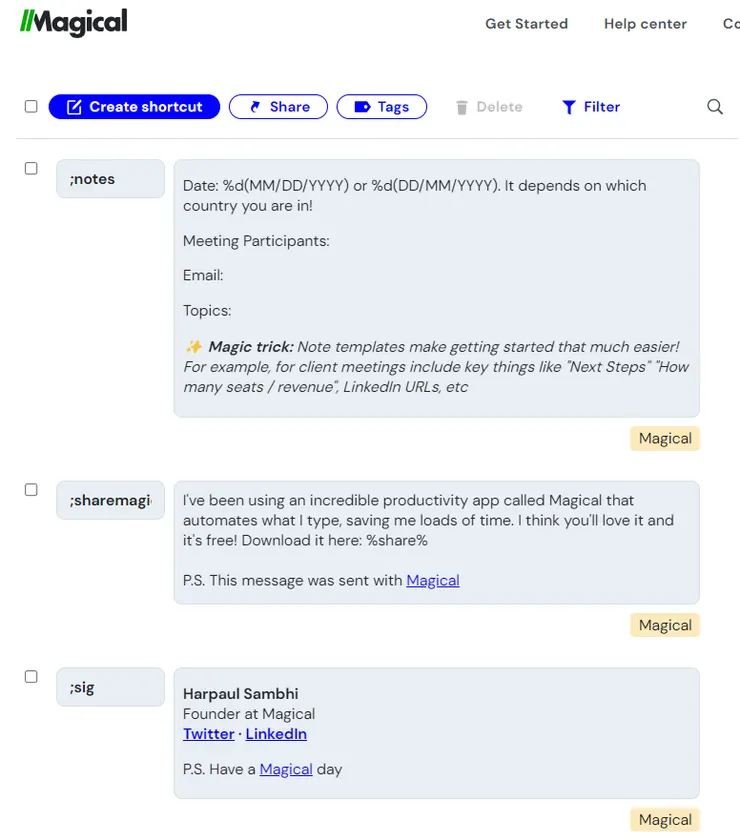
Task: Select the ;notes shortcut name field
Action: pyautogui.click(x=110, y=178)
